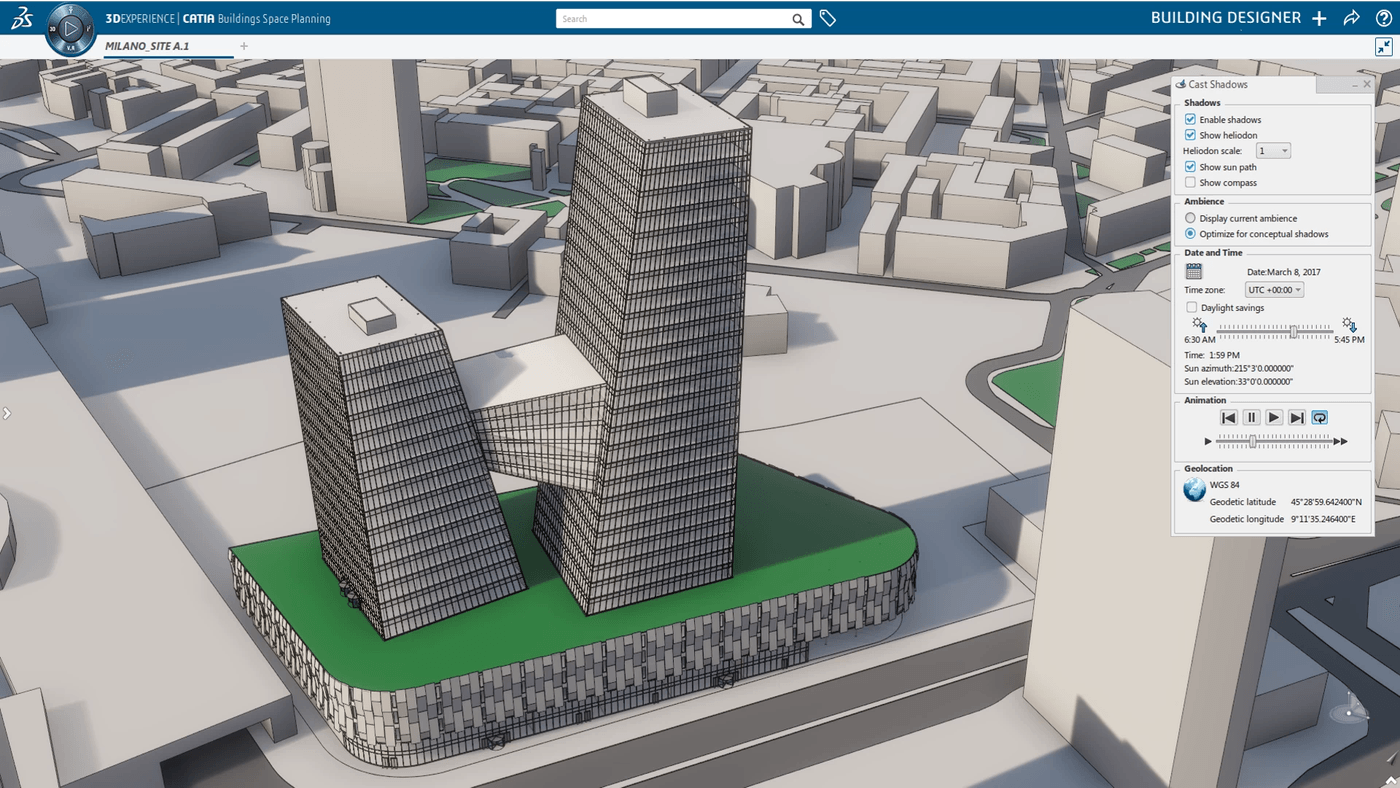This screenshot has width=1400, height=788.
Task: Expand the collapsed left side panel chevron
Action: click(x=6, y=411)
